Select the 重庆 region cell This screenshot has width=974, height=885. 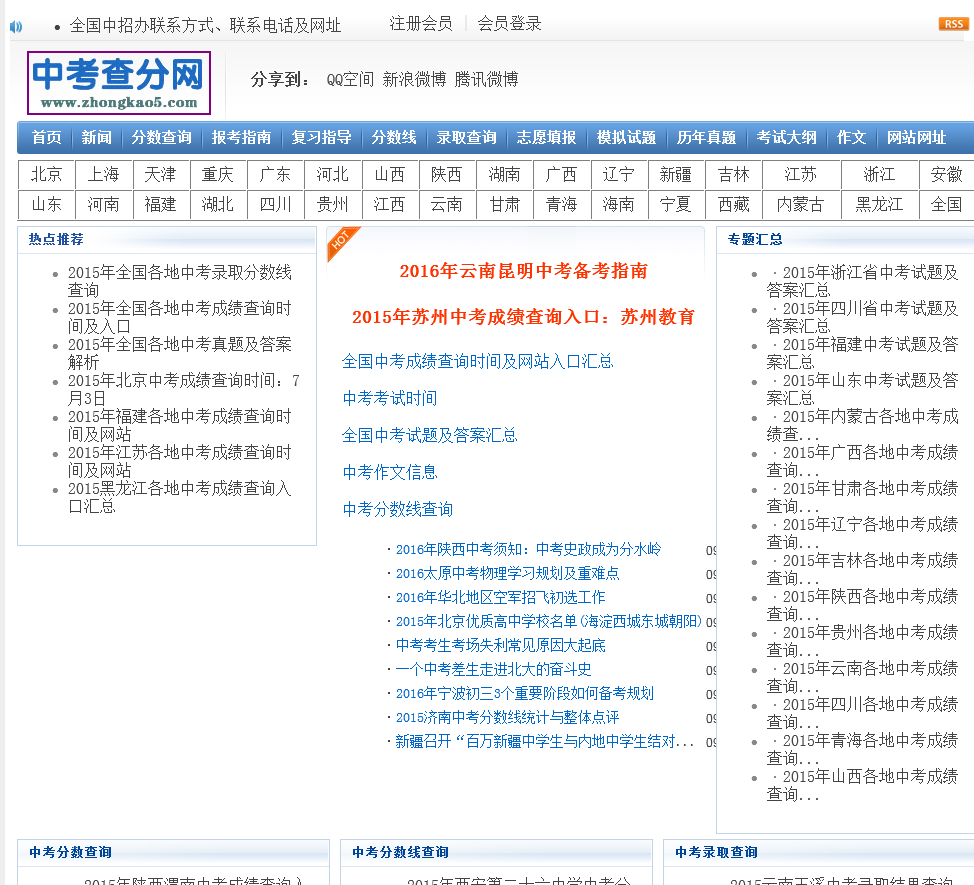point(218,175)
